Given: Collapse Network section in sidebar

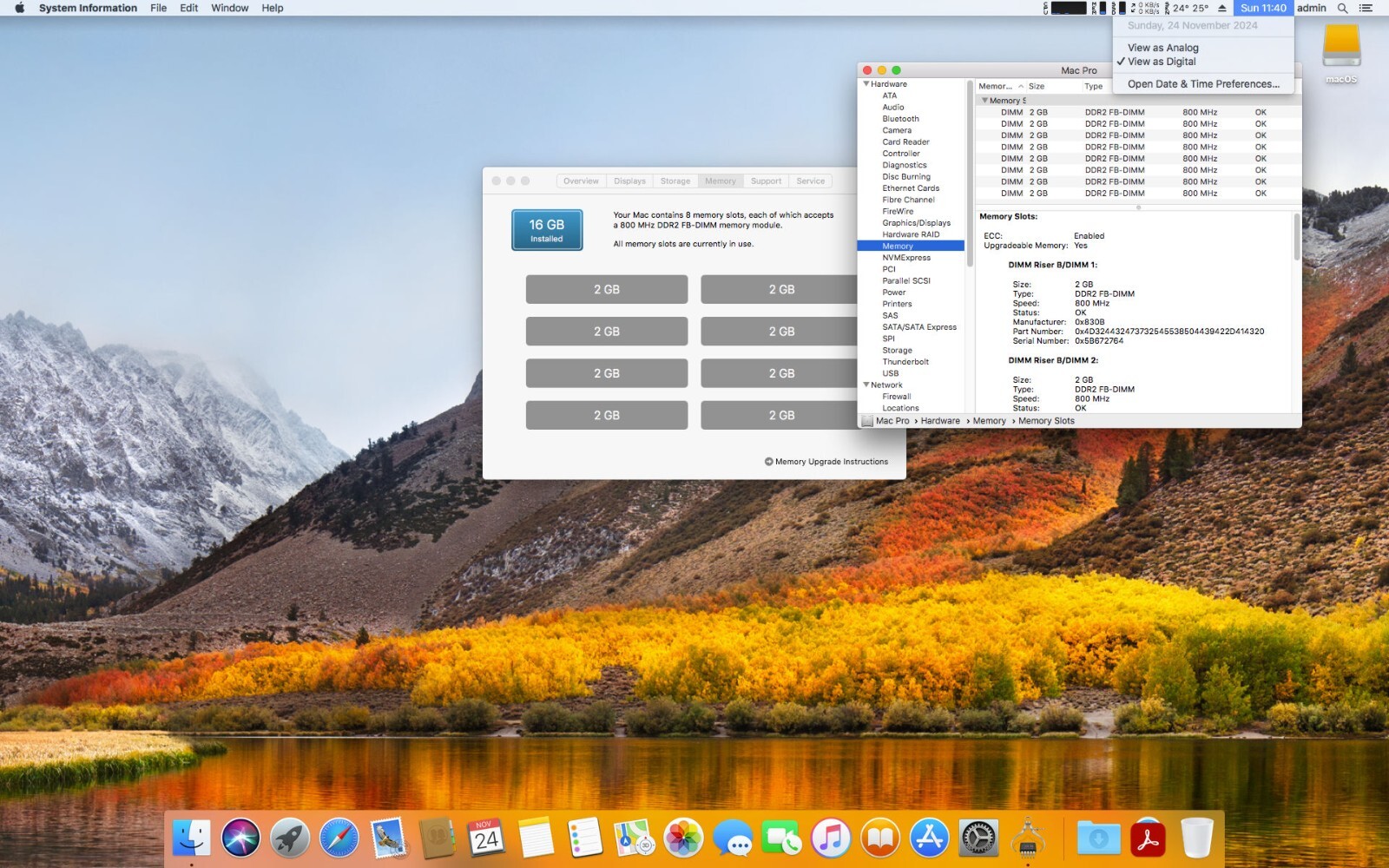Looking at the screenshot, I should [866, 385].
